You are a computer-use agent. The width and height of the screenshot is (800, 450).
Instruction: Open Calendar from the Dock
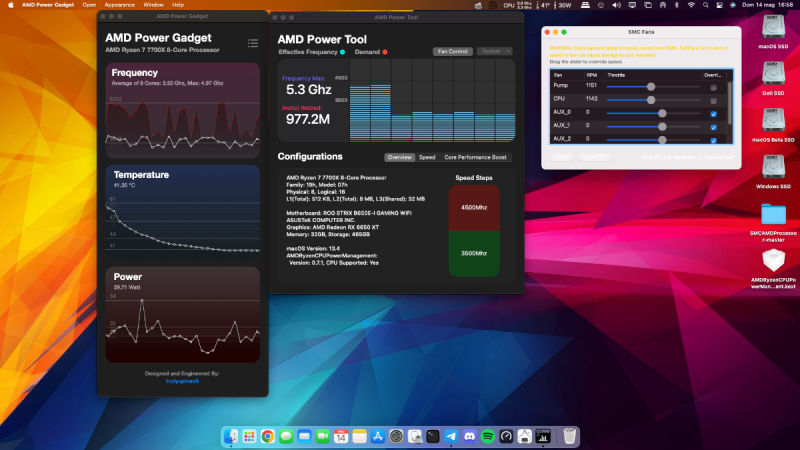click(x=341, y=436)
